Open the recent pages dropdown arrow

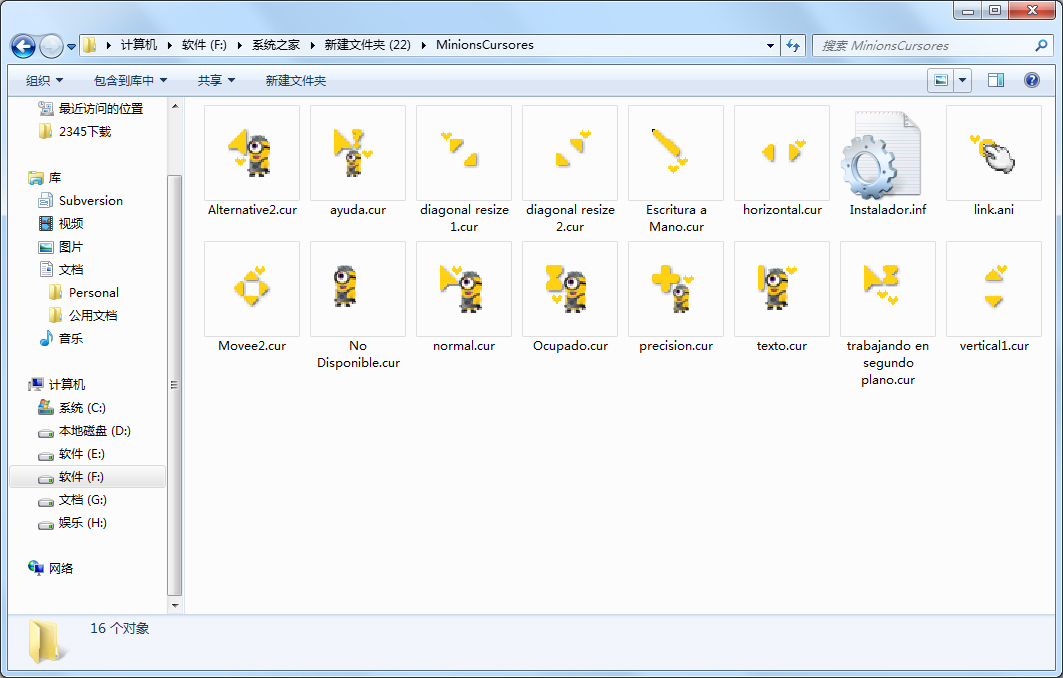click(71, 47)
